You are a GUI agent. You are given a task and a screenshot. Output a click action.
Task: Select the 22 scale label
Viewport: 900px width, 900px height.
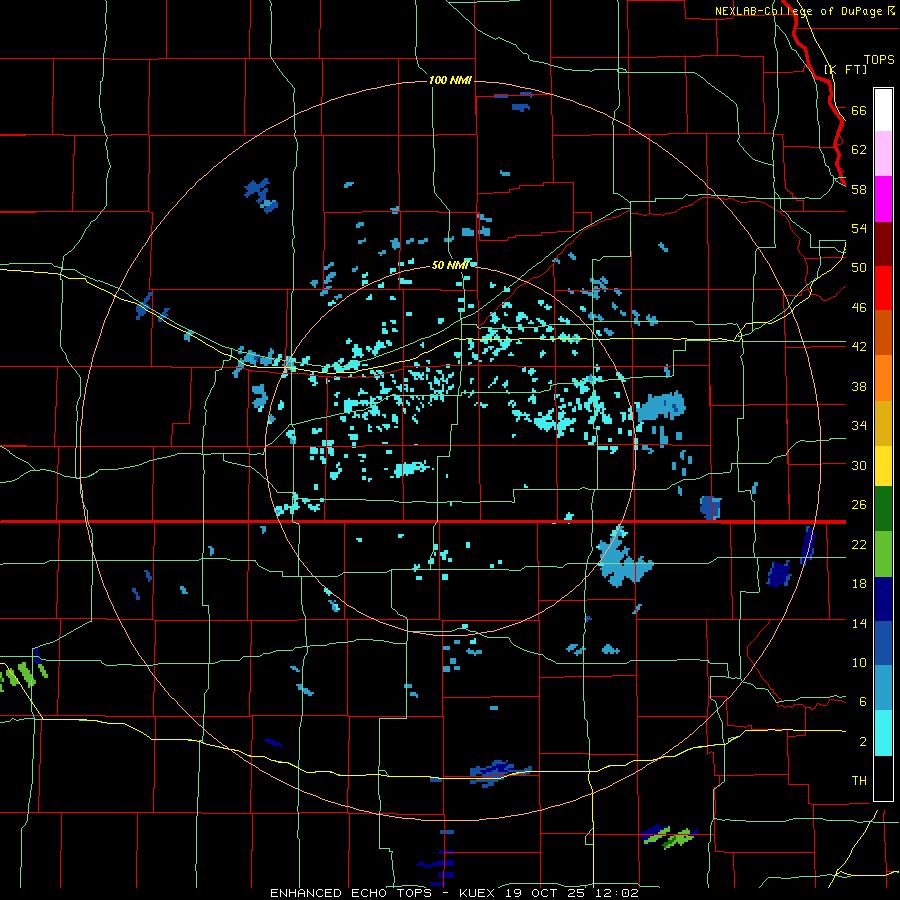(859, 544)
